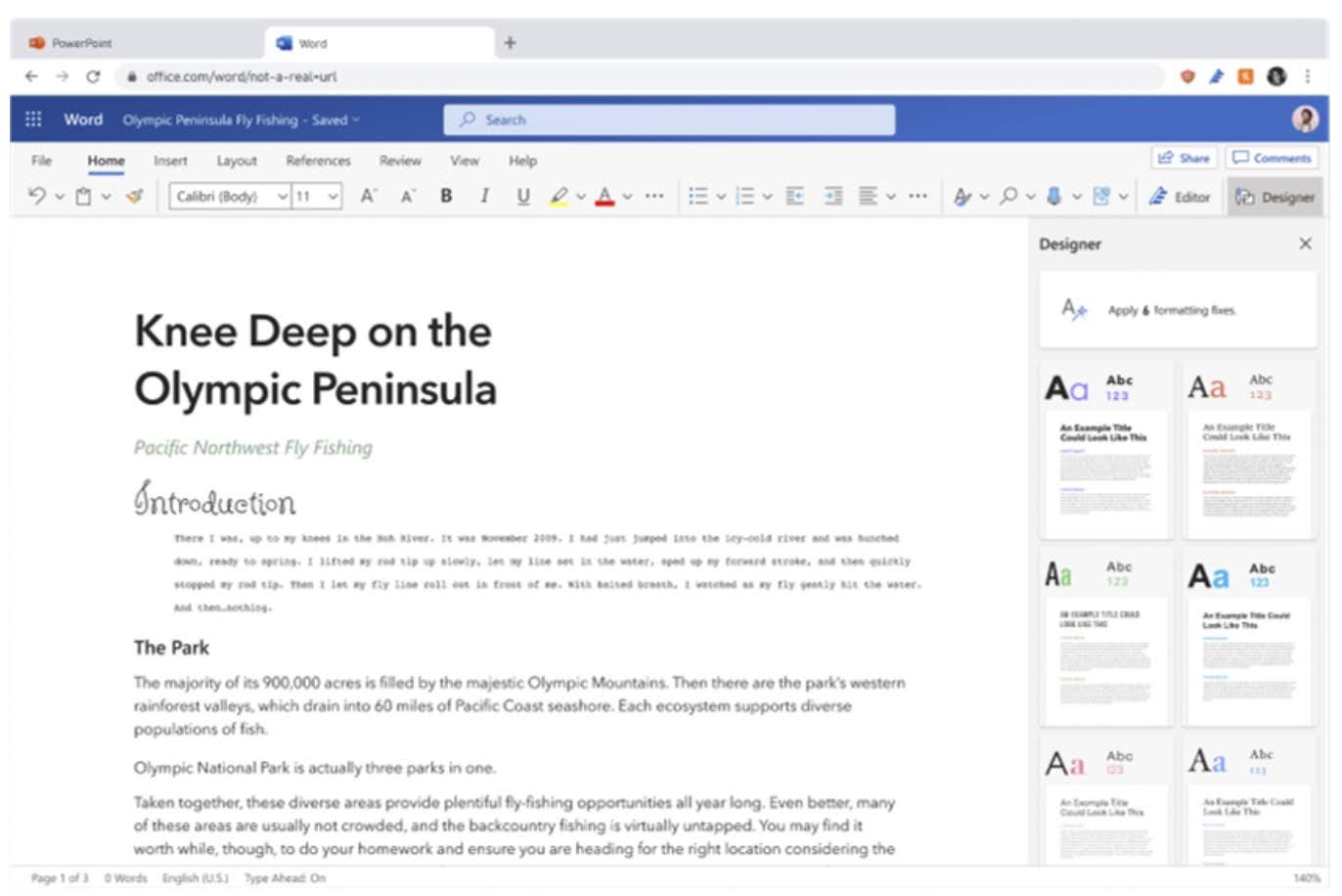Viewport: 1342px width, 896px height.
Task: Open the References tab
Action: (318, 160)
